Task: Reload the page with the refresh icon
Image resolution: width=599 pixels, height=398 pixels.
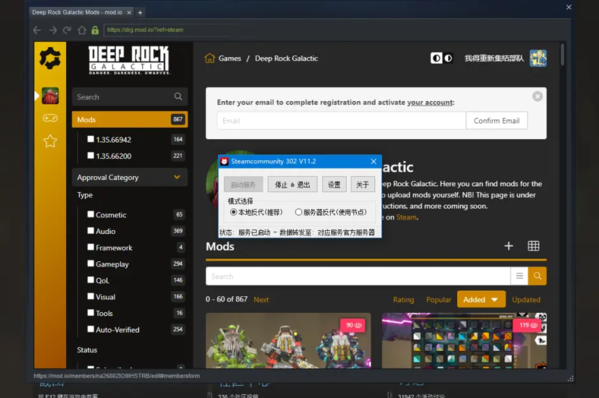Action: click(67, 30)
